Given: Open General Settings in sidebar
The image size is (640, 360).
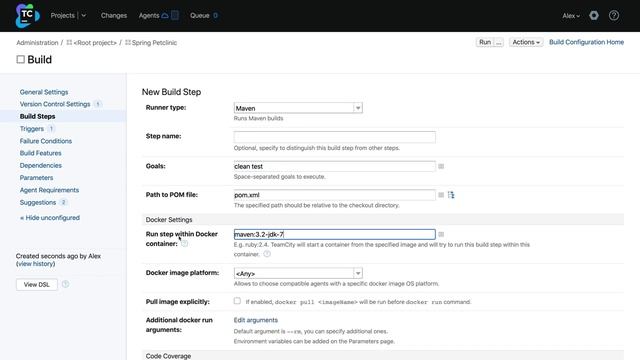Looking at the screenshot, I should coord(44,92).
